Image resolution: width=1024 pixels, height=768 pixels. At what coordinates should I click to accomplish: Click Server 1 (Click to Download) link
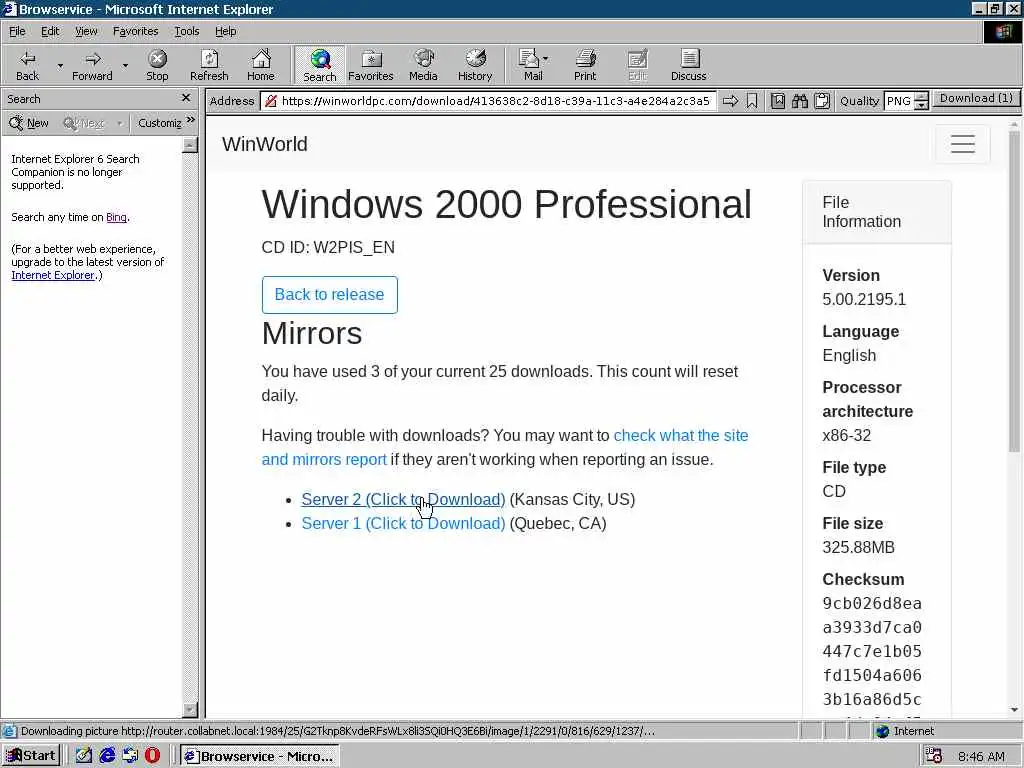403,524
